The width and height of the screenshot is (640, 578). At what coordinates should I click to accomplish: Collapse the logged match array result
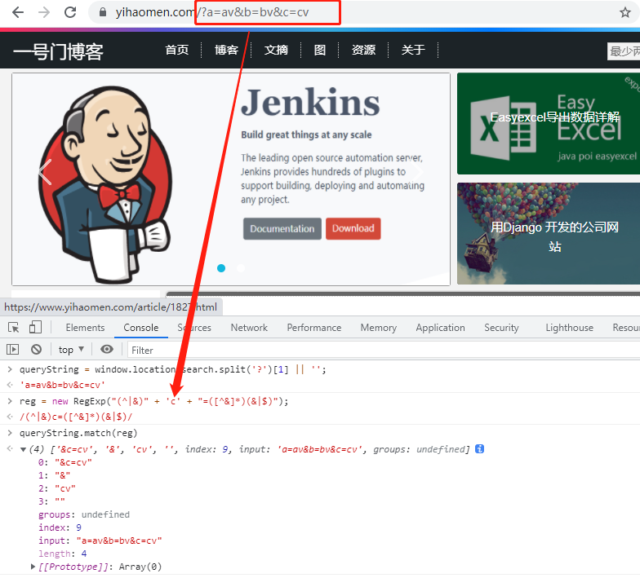click(x=24, y=449)
